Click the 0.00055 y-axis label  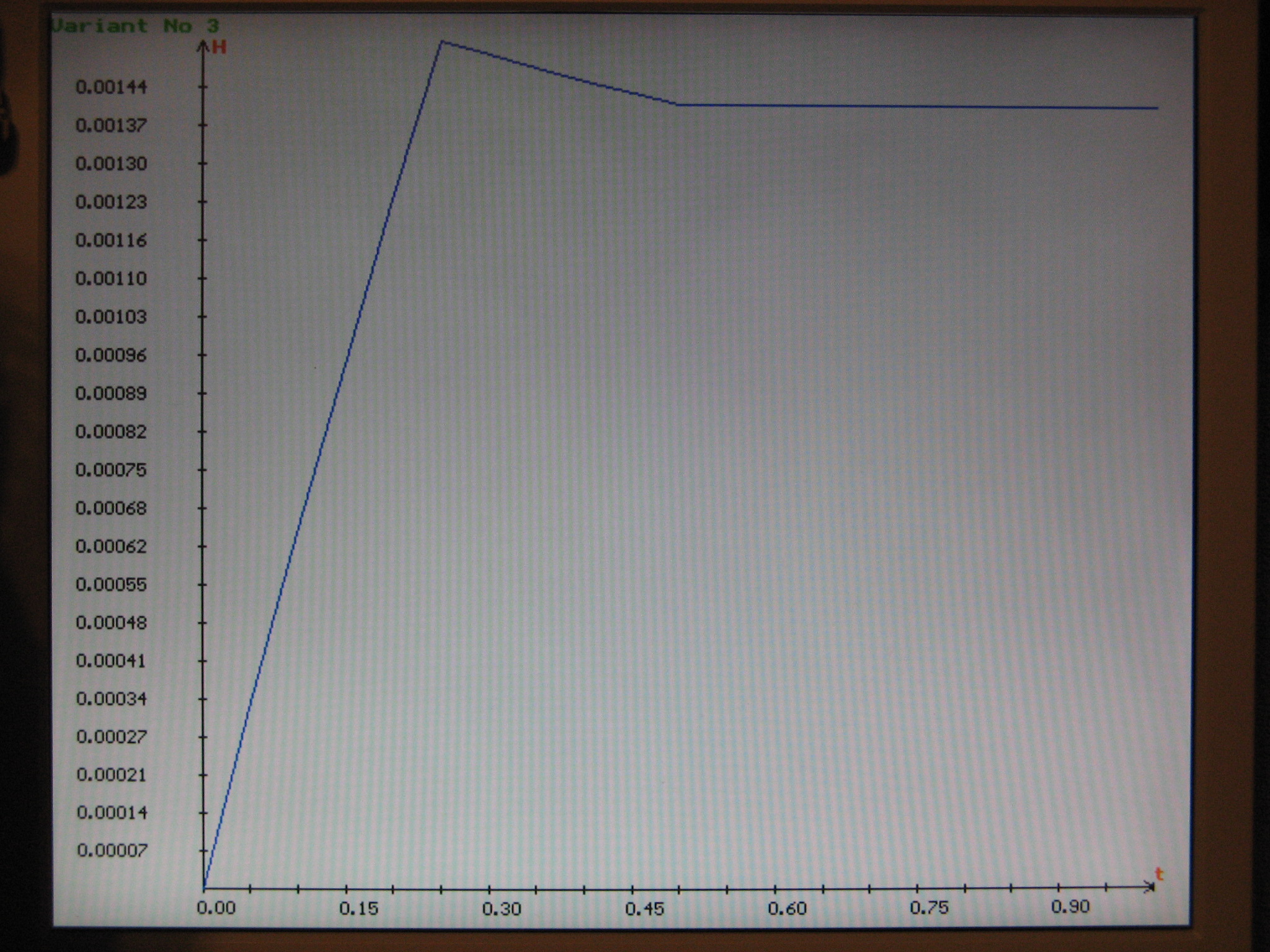pyautogui.click(x=111, y=584)
